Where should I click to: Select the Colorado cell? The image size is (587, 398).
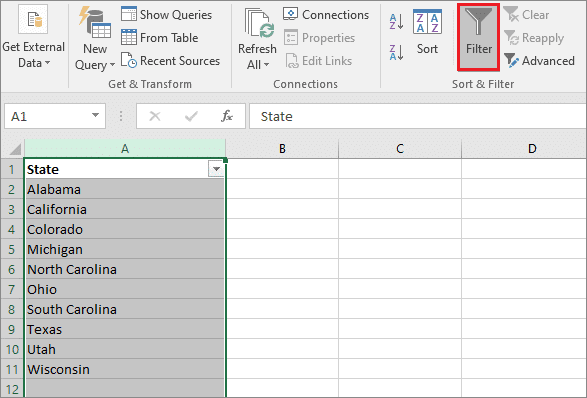(x=125, y=229)
